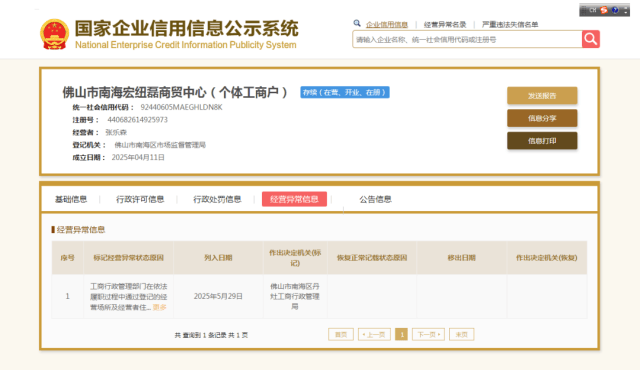The height and width of the screenshot is (370, 640).
Task: Switch to the 公告信息 tab
Action: (376, 199)
